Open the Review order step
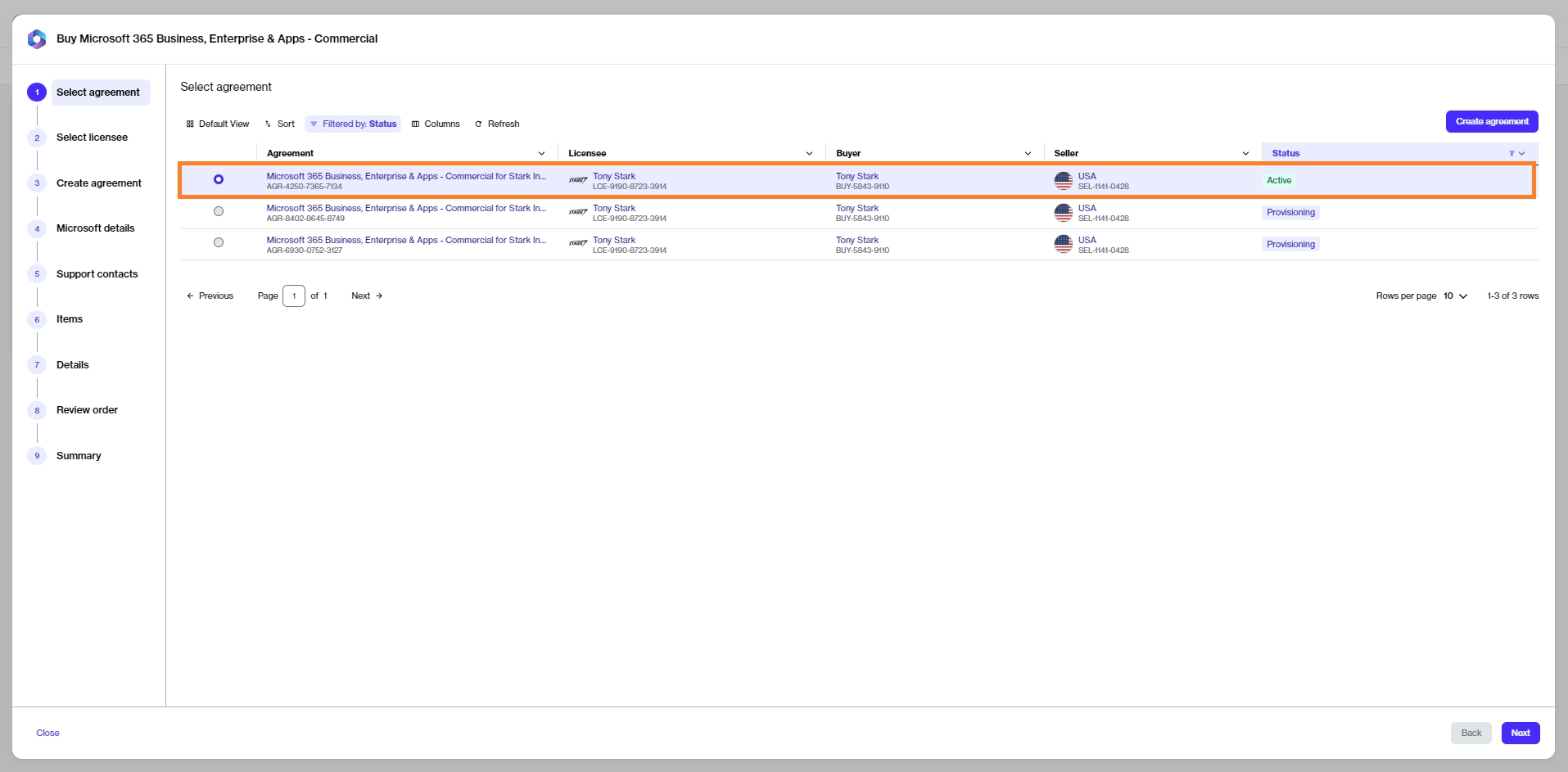This screenshot has height=772, width=1568. click(x=87, y=410)
